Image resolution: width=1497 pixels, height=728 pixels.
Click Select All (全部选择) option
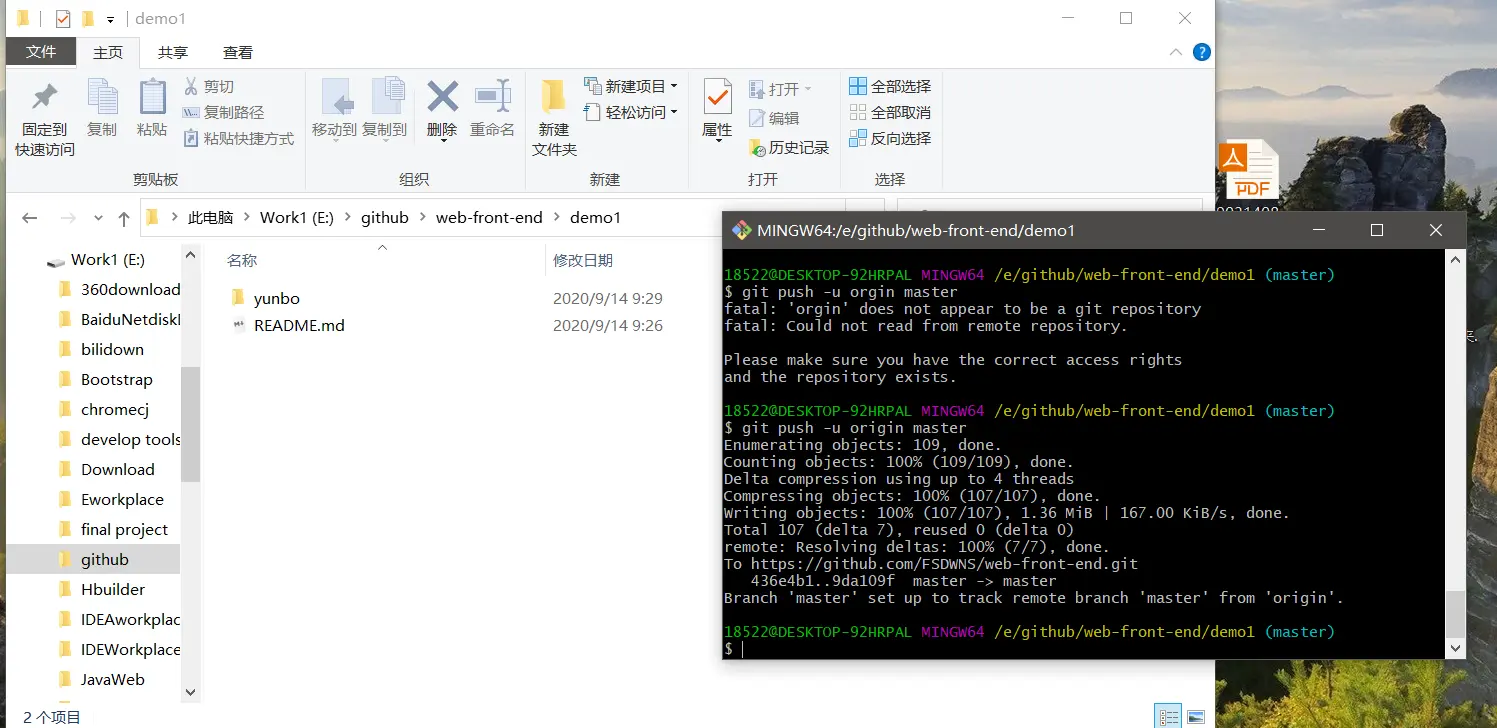pyautogui.click(x=890, y=87)
